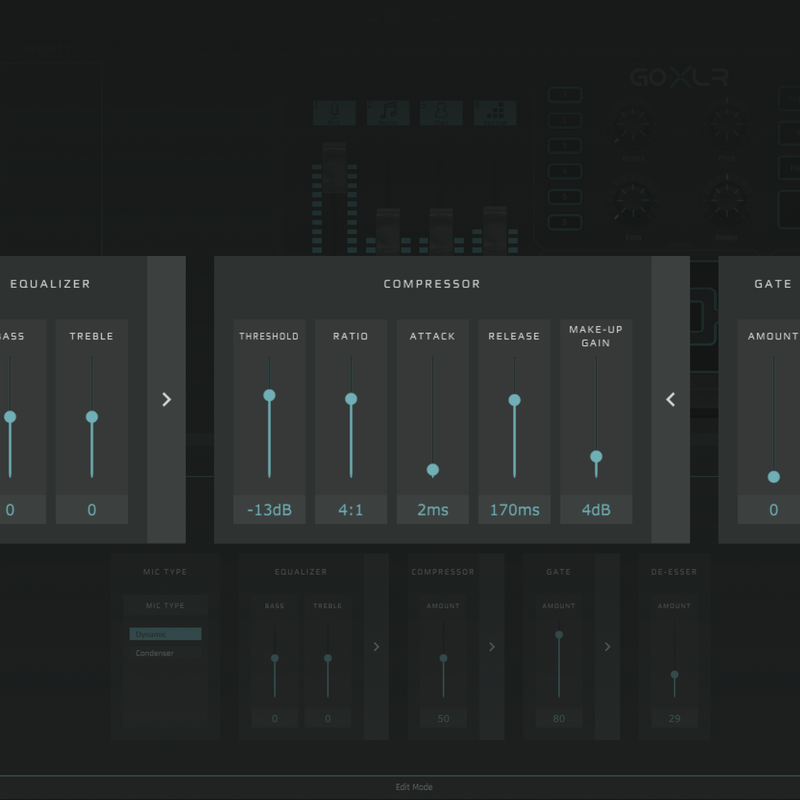The image size is (800, 800).
Task: Click the dimmed Compressor Amount slider reading 50
Action: 443,658
